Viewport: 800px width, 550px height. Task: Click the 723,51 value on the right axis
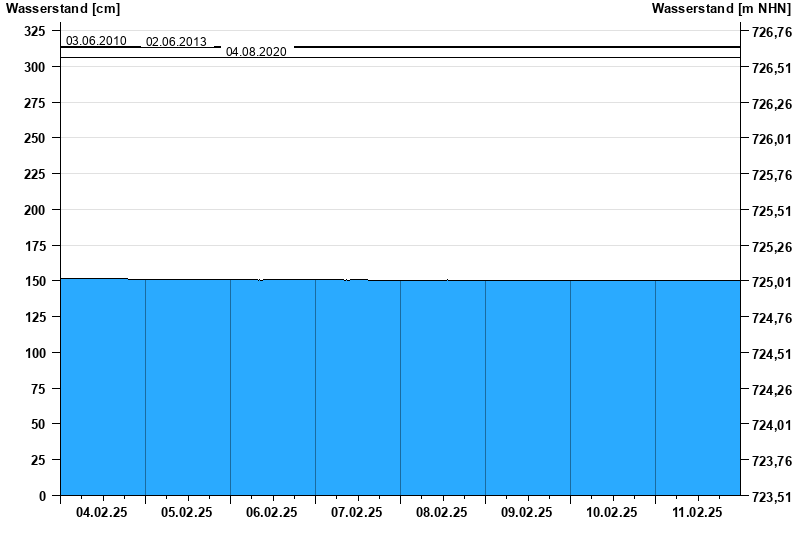[x=770, y=496]
